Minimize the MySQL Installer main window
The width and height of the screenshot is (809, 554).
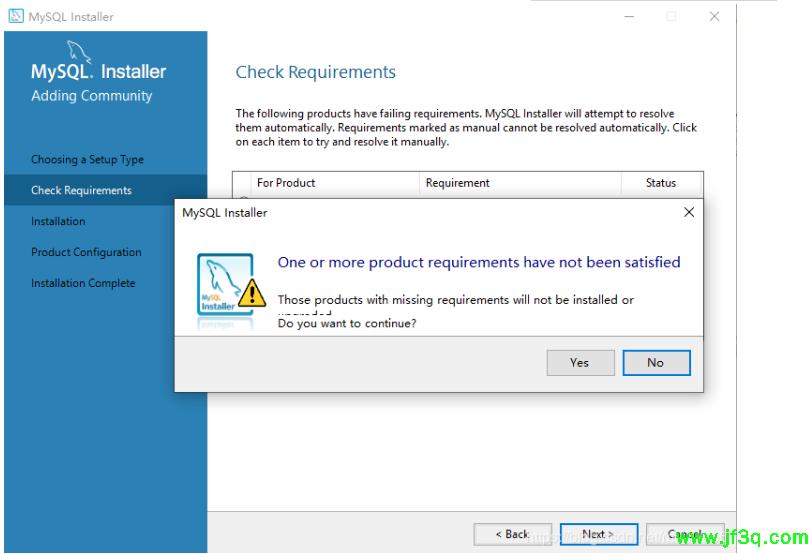[x=628, y=16]
